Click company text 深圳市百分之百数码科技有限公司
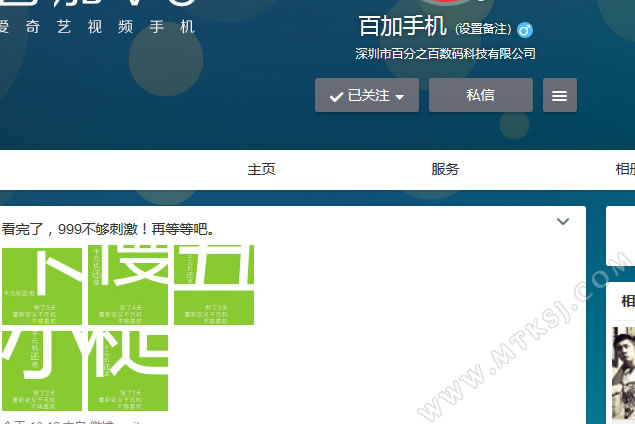 [x=445, y=53]
